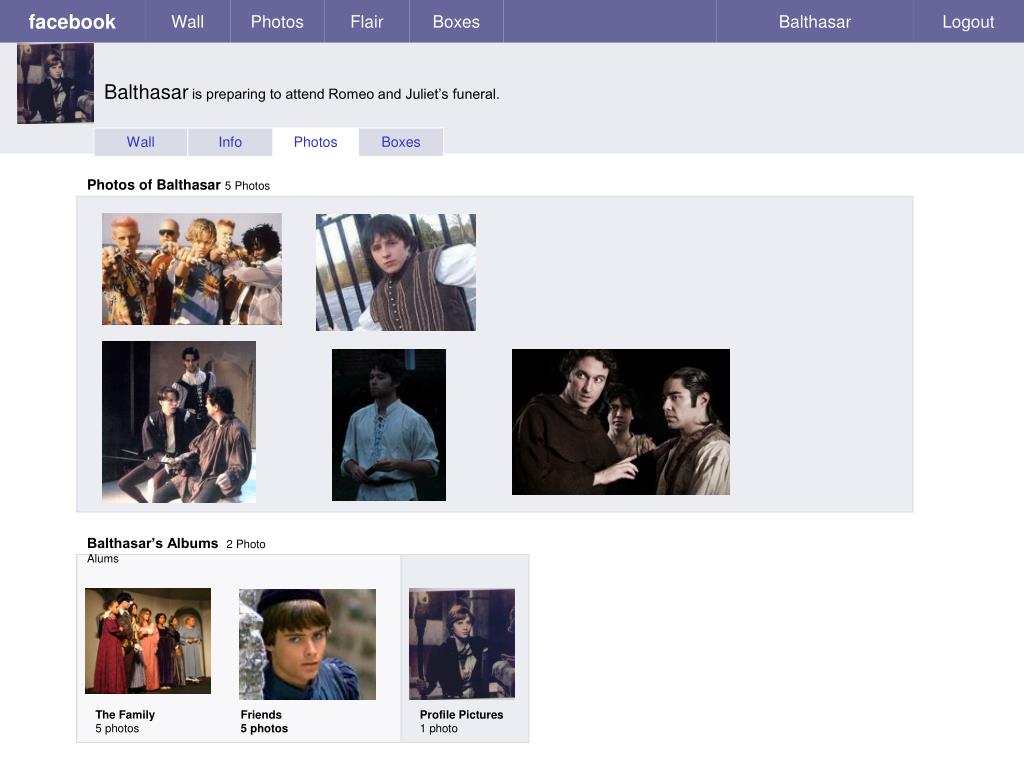Click '1 photo' under Profile Pictures
The image size is (1024, 768).
click(439, 728)
